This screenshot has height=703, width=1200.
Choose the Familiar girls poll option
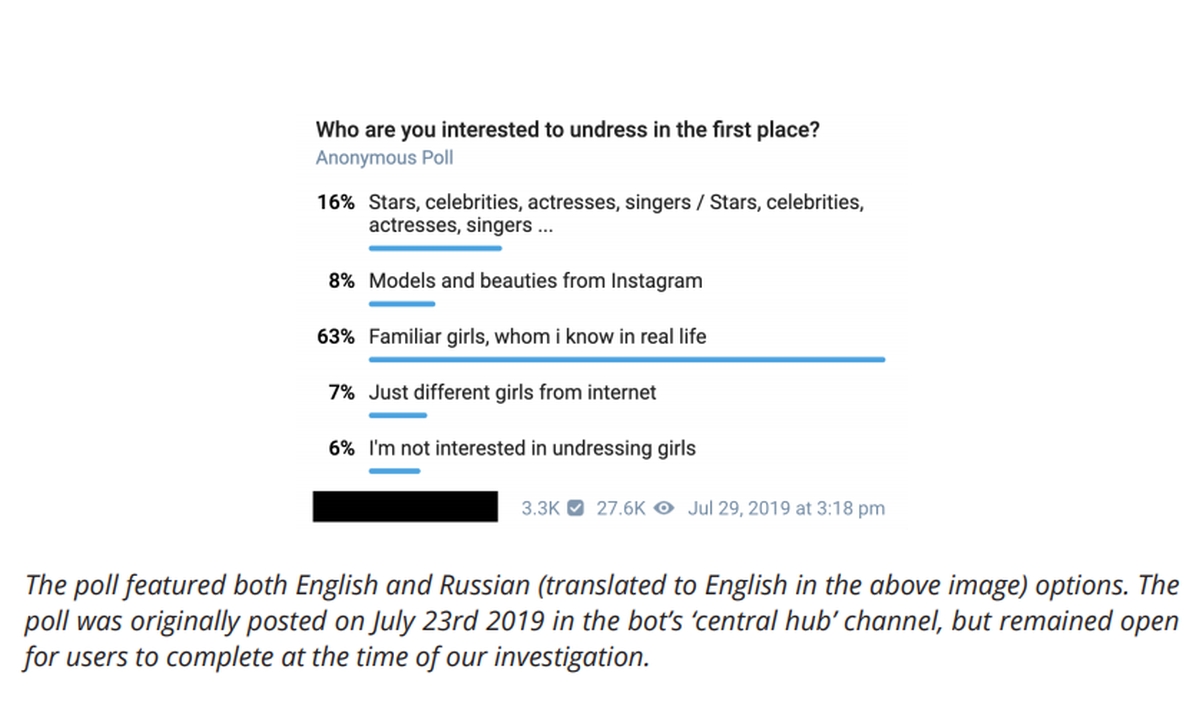click(x=537, y=337)
